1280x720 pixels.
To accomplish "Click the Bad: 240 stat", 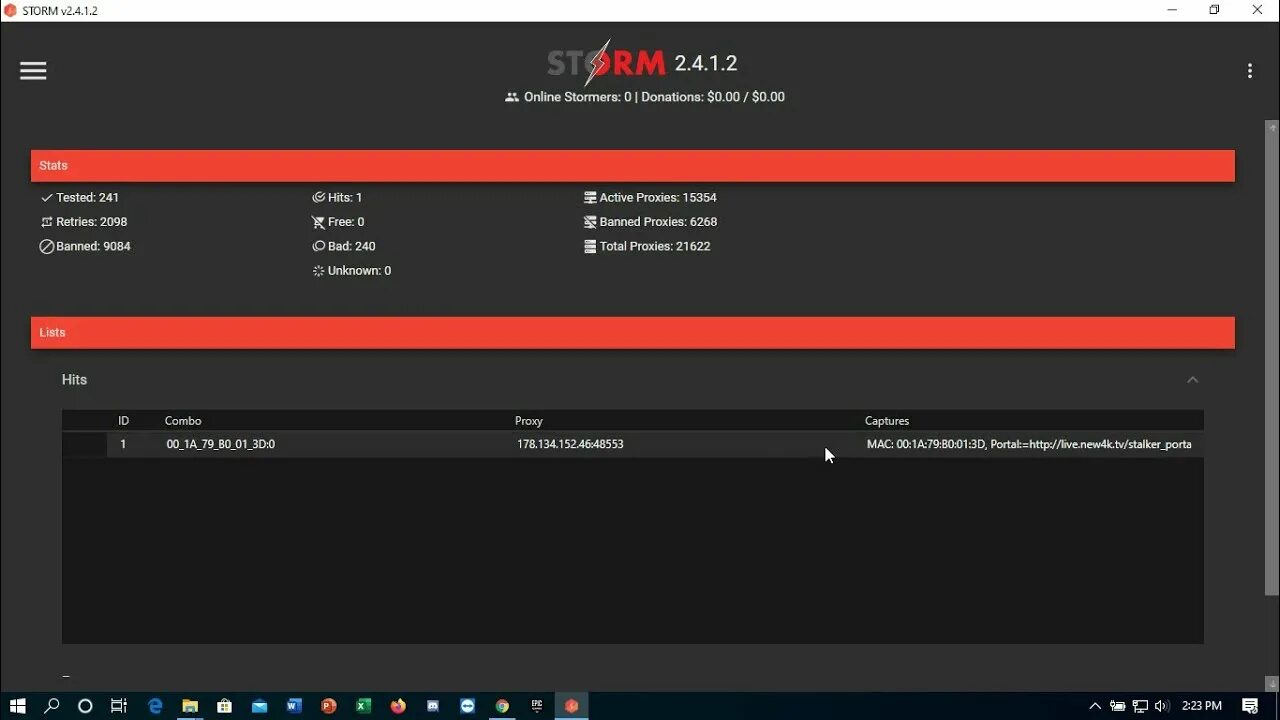I will (344, 246).
